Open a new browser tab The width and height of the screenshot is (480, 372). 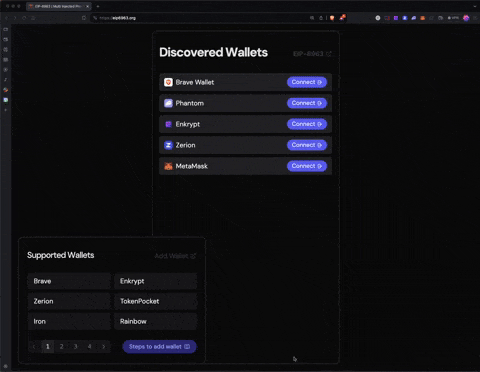click(98, 6)
